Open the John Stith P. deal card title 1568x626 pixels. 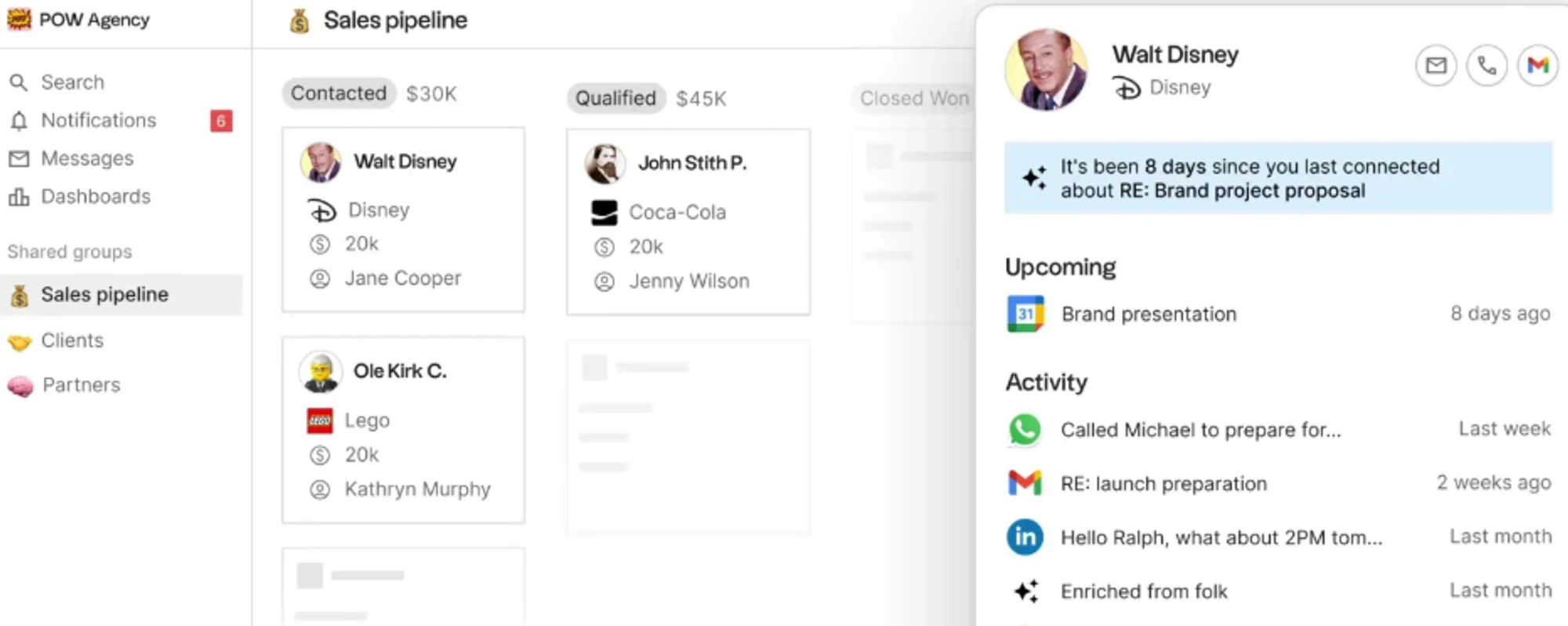(692, 163)
